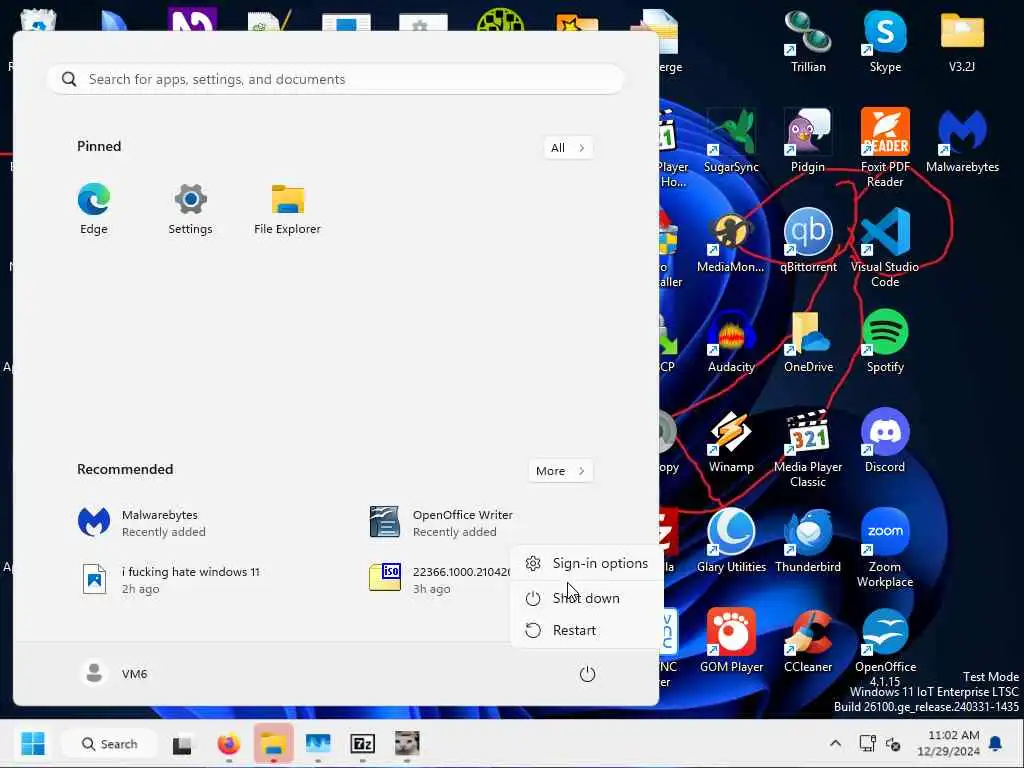Viewport: 1024px width, 768px height.
Task: Open 7-Zip from taskbar
Action: (362, 744)
